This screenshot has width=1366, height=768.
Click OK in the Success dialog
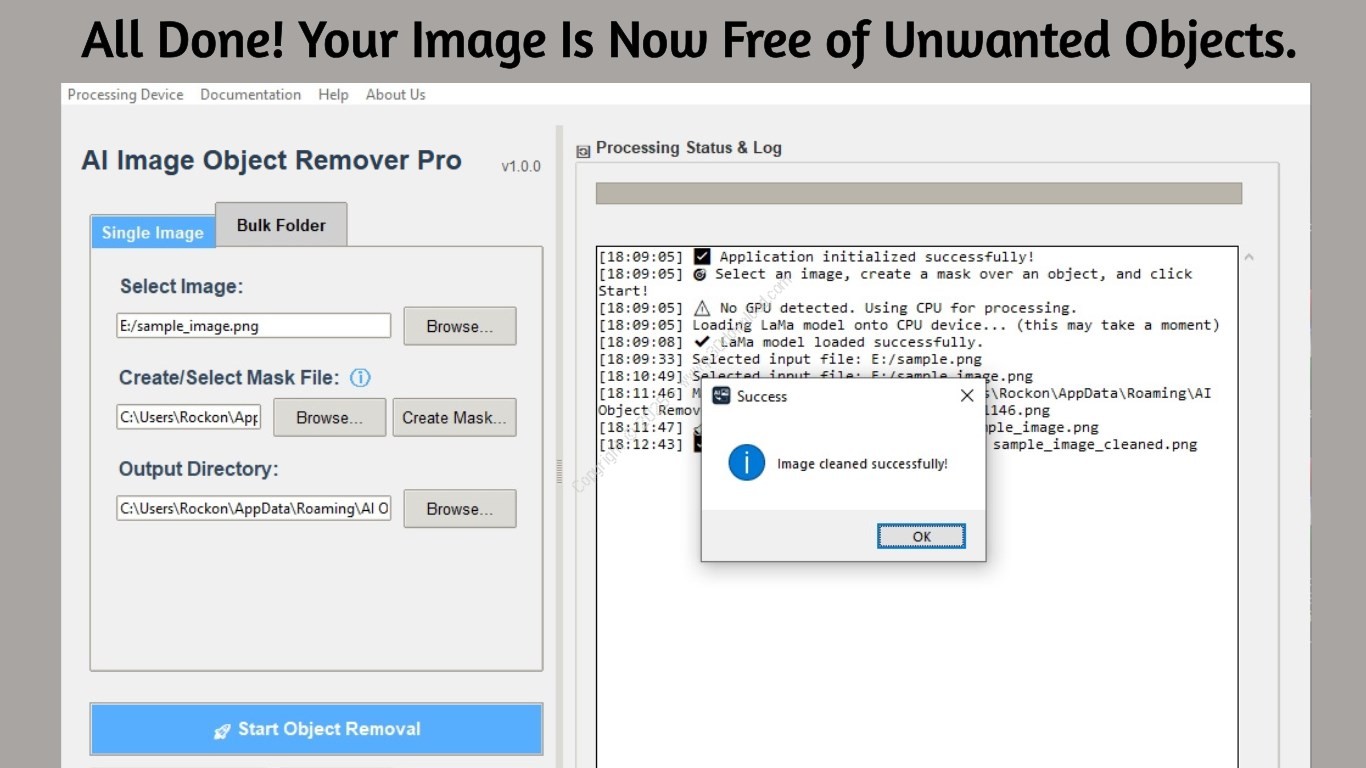coord(922,537)
